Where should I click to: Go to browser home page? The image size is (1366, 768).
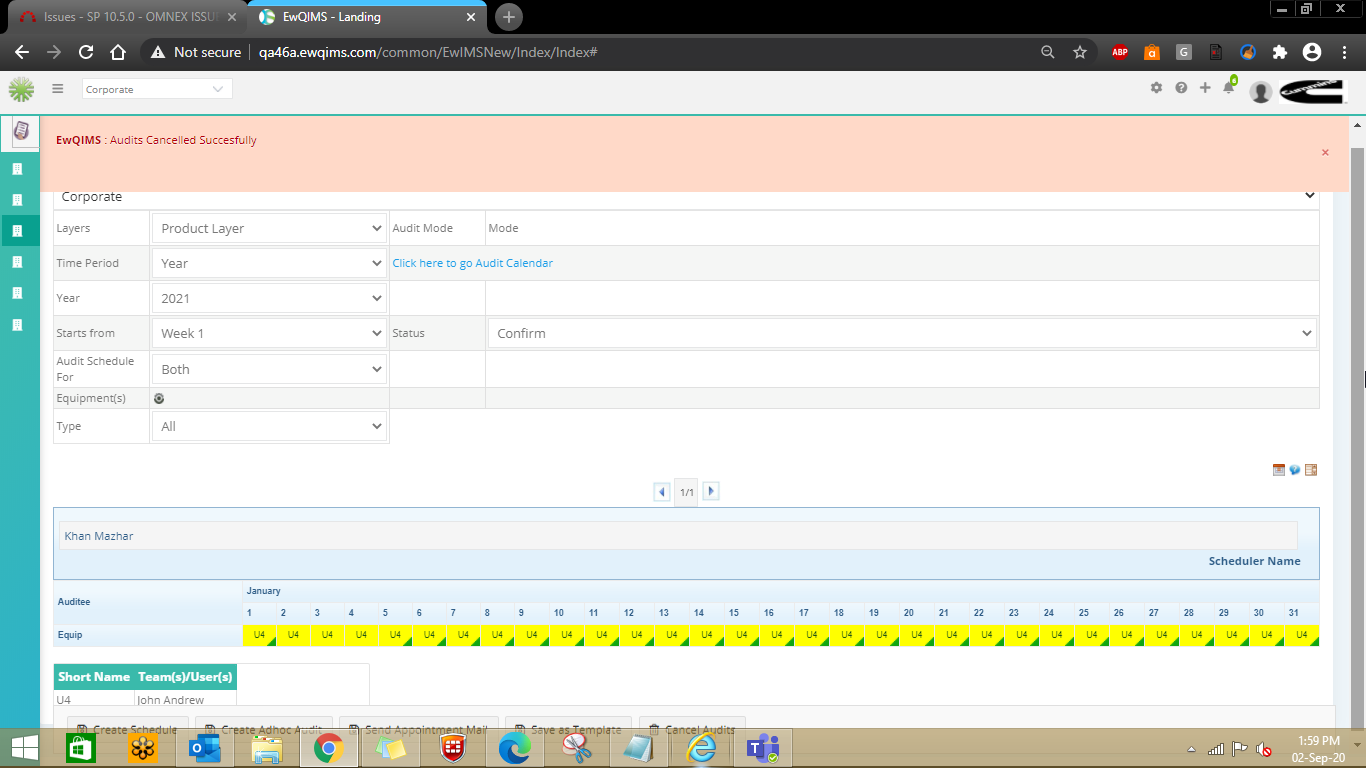pos(118,52)
